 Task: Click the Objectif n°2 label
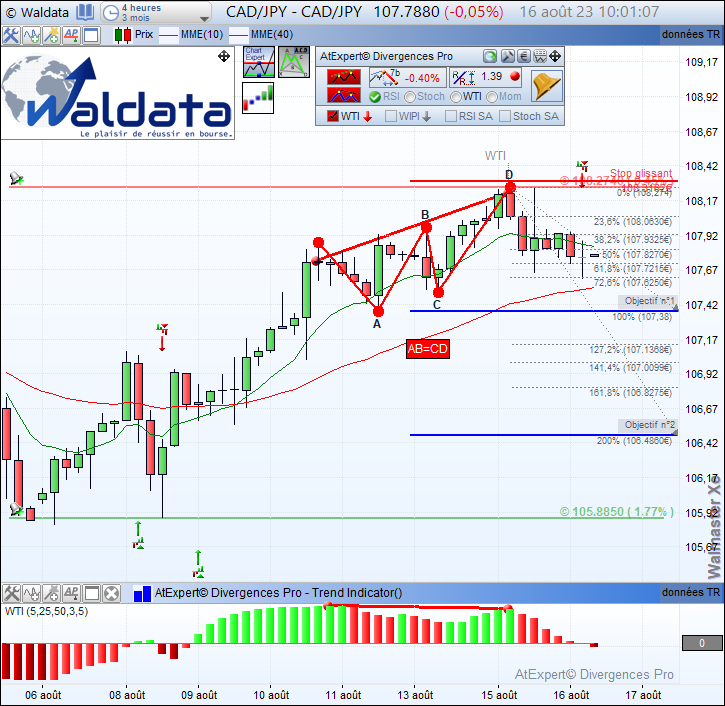coord(648,425)
